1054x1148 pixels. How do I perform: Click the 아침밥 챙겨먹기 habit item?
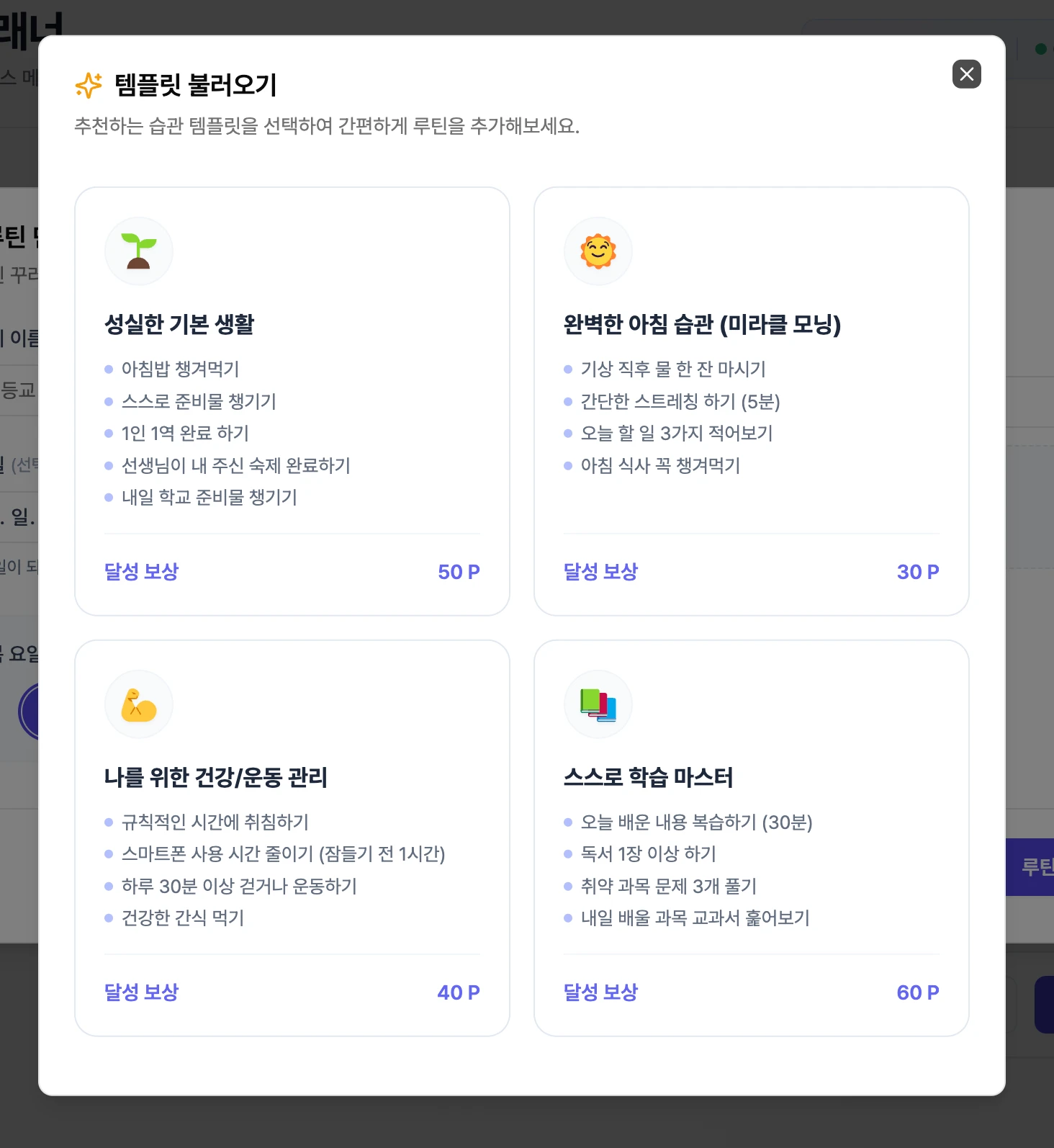180,369
